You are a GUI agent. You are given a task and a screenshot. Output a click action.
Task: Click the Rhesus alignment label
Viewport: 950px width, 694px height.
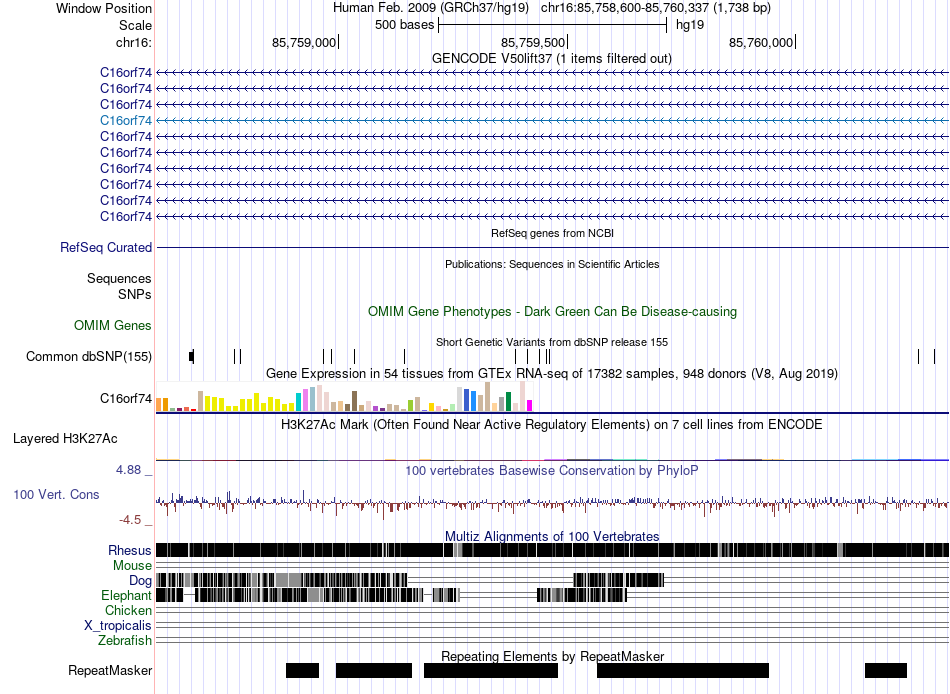[x=130, y=550]
